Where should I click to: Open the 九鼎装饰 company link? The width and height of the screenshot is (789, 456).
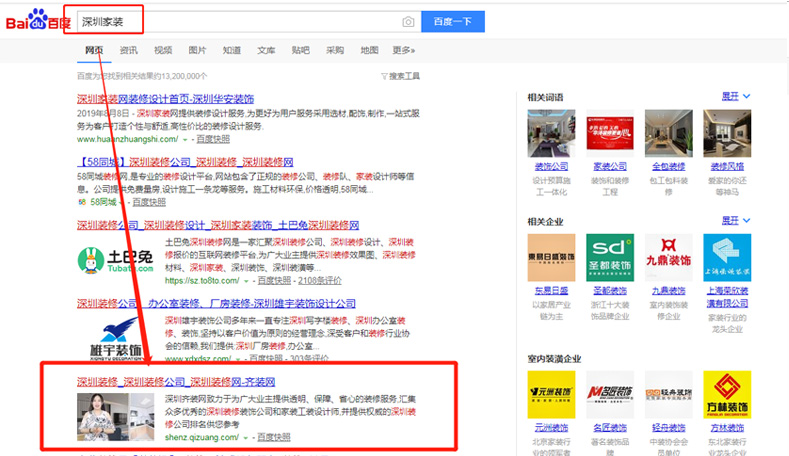pyautogui.click(x=669, y=290)
